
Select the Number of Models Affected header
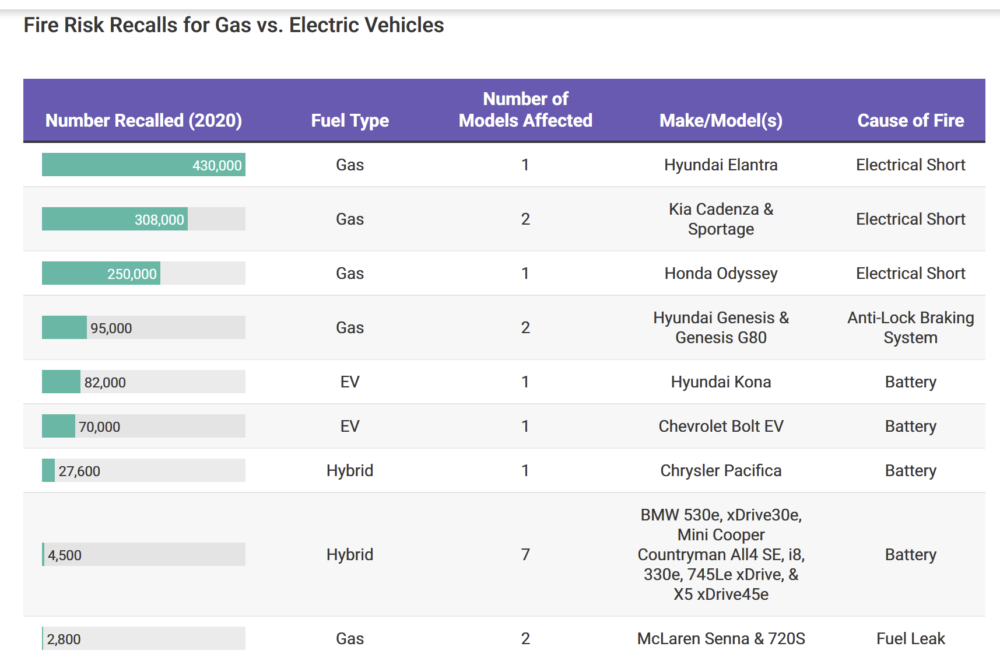(525, 110)
